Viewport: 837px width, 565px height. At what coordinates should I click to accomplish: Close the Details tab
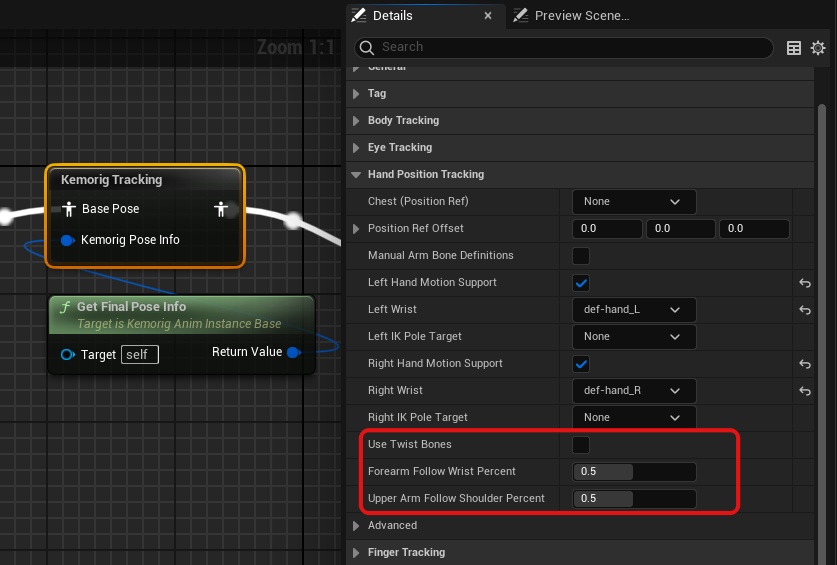(x=488, y=16)
